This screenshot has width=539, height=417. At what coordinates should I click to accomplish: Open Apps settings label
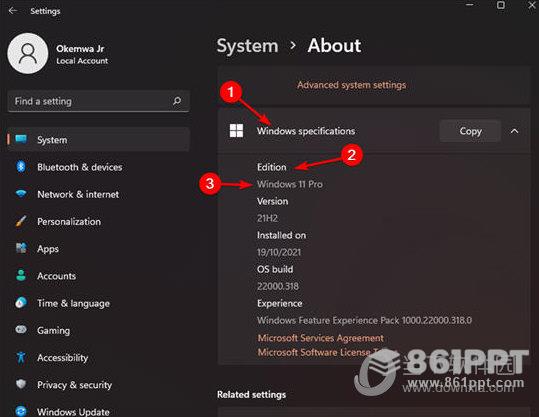click(x=48, y=249)
